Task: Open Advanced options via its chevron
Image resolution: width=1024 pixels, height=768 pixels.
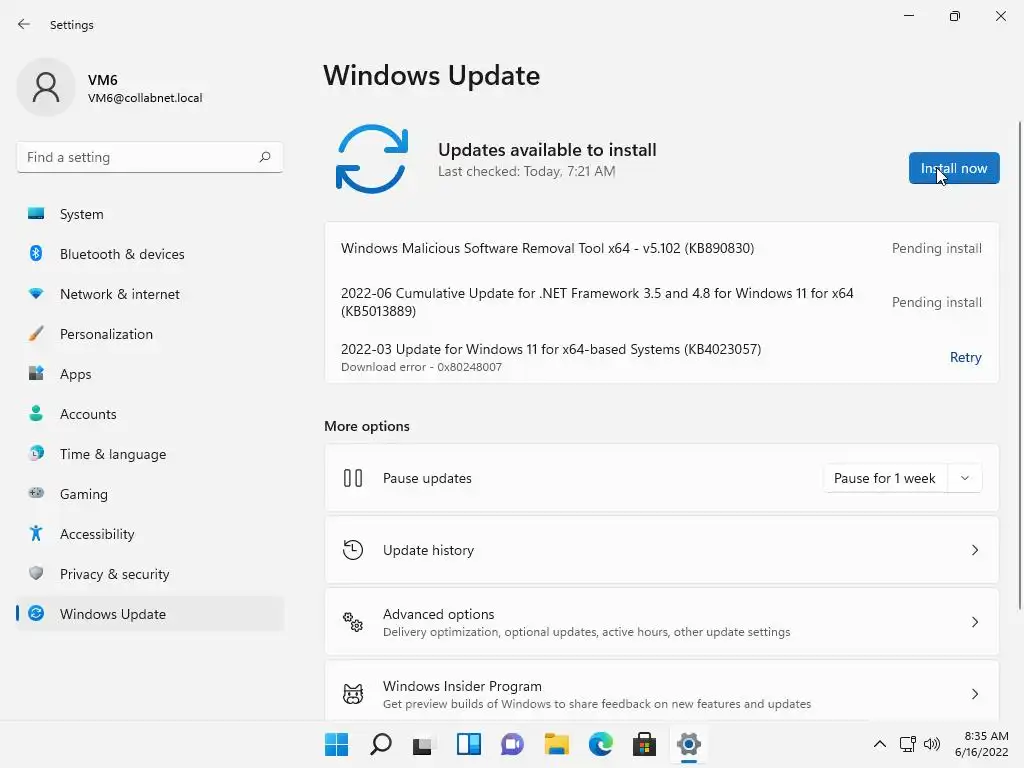Action: point(974,622)
